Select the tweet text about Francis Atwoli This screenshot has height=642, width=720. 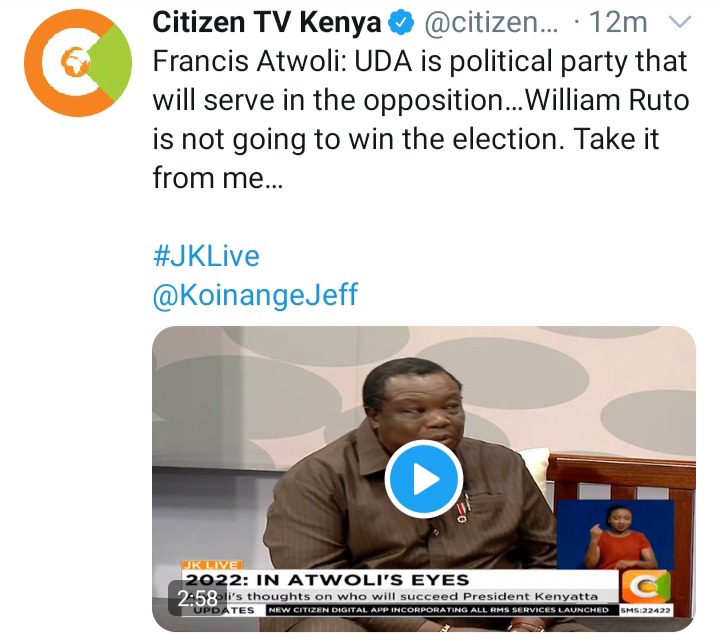pyautogui.click(x=421, y=119)
